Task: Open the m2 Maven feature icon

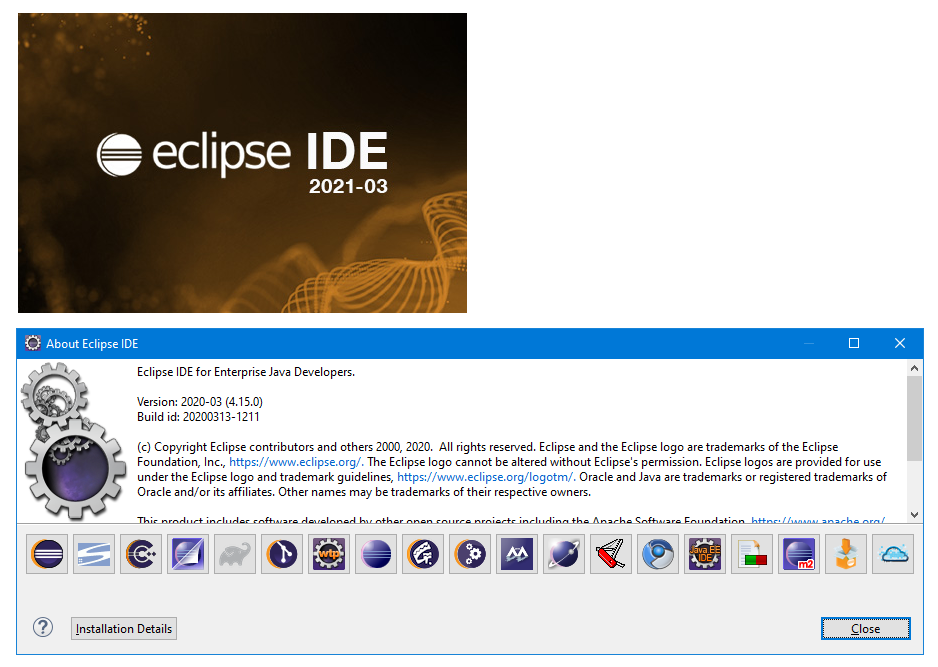Action: 799,554
